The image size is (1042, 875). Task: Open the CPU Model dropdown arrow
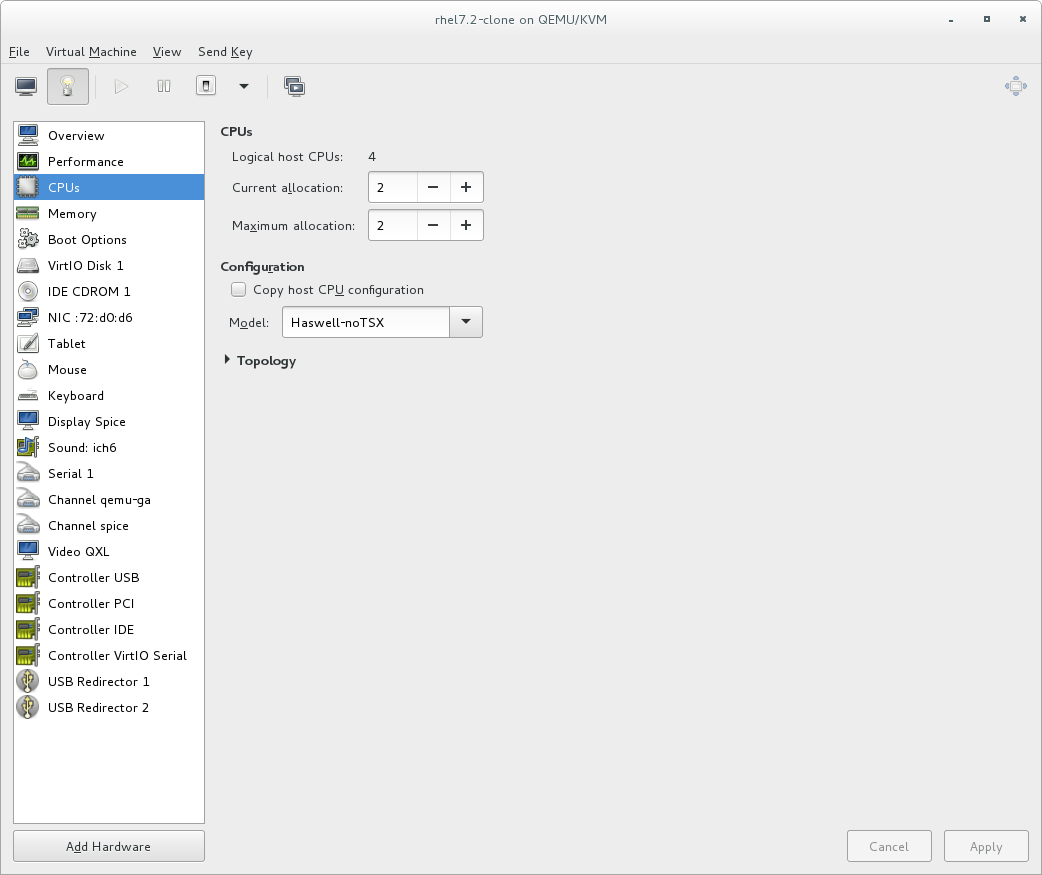(x=466, y=322)
